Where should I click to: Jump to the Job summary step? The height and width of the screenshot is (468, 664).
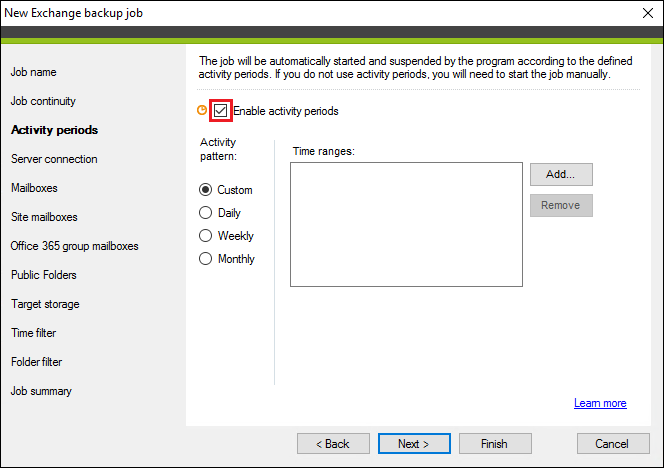[41, 391]
